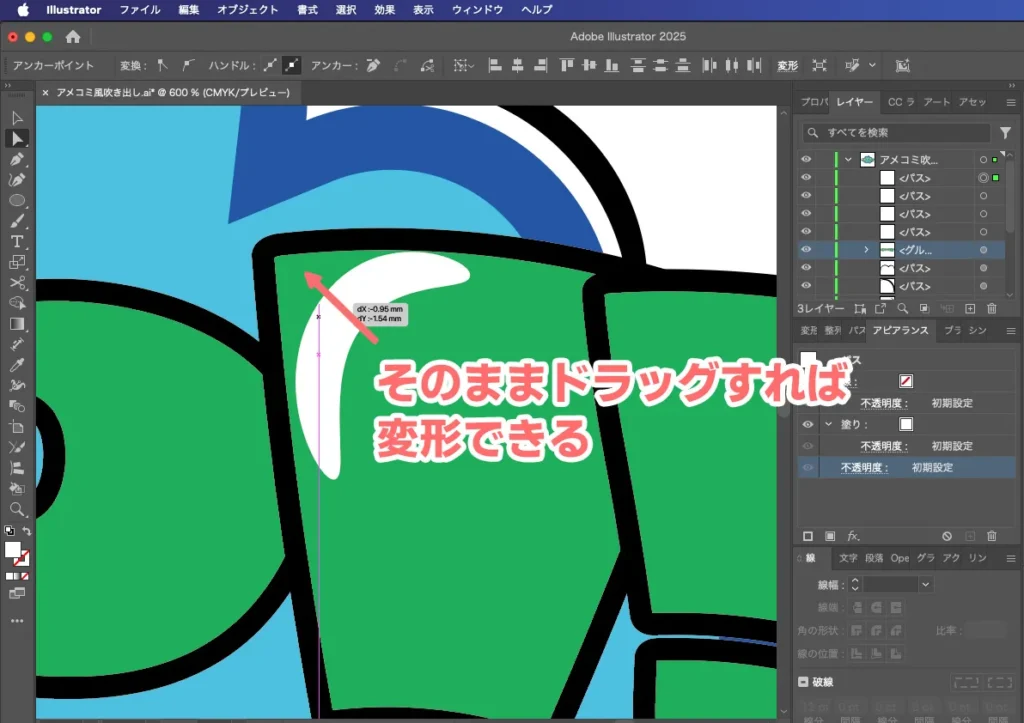Click the white fill swatch in アピアランス panel

pyautogui.click(x=906, y=424)
